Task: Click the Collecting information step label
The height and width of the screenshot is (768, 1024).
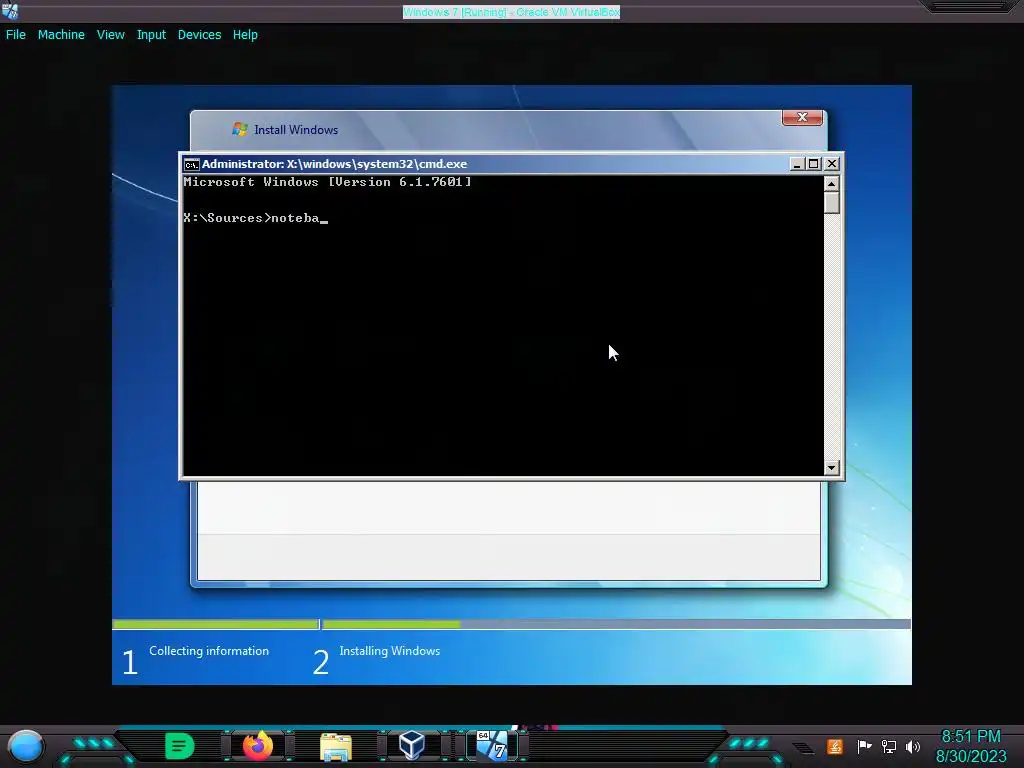Action: 209,650
